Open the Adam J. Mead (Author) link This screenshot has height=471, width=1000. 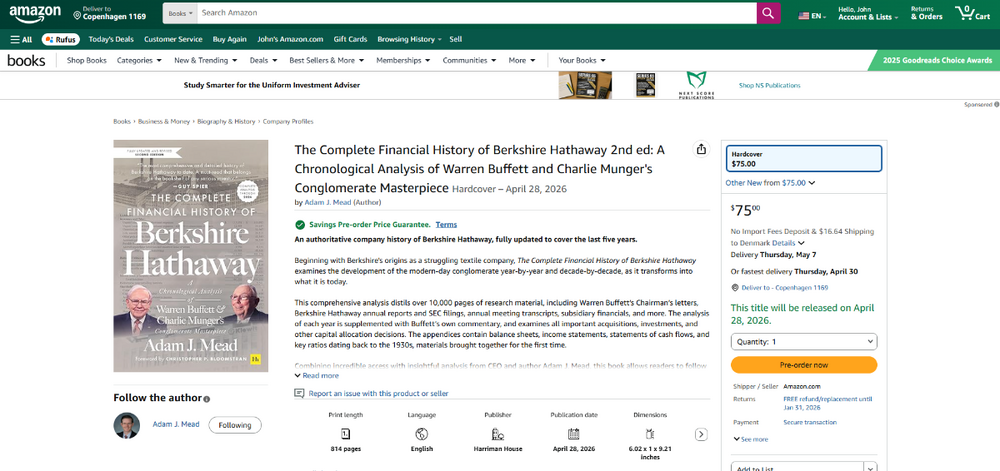pyautogui.click(x=328, y=202)
